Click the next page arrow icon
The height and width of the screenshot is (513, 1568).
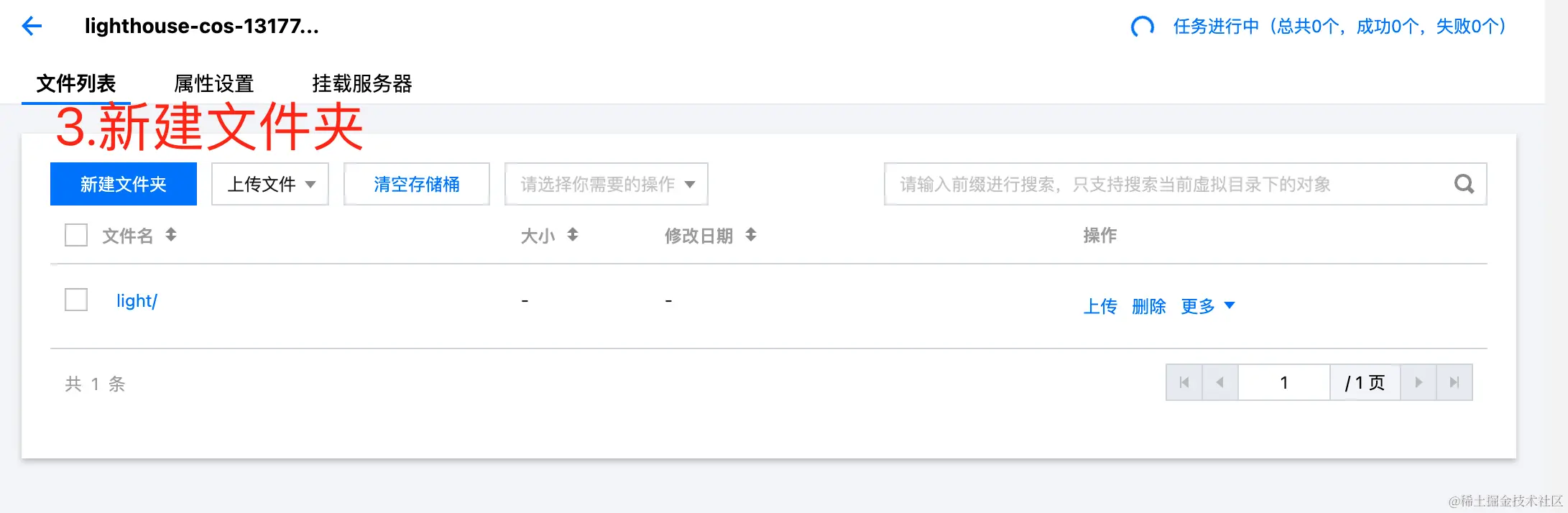[1418, 382]
